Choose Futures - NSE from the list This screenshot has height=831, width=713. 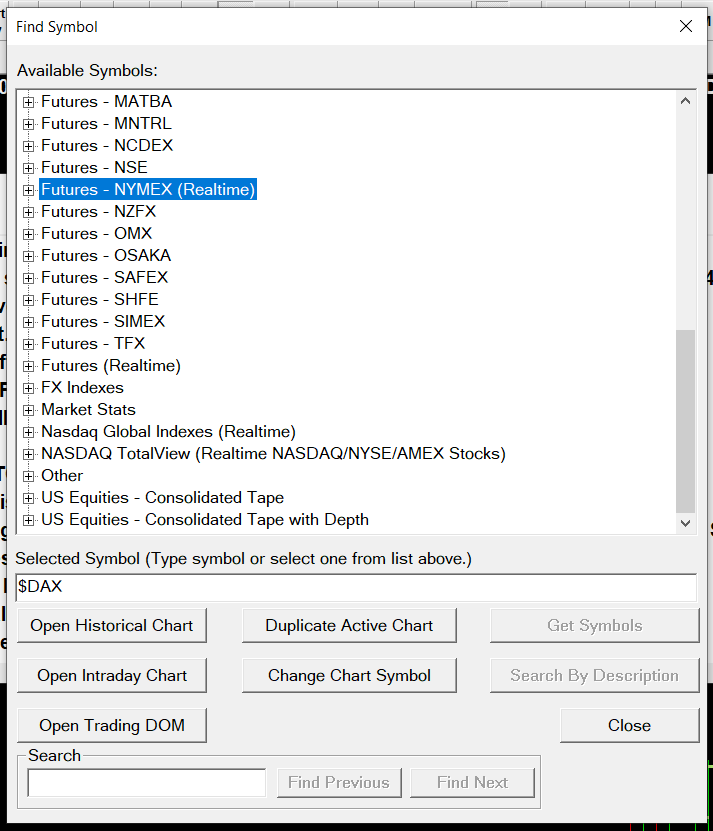(94, 167)
